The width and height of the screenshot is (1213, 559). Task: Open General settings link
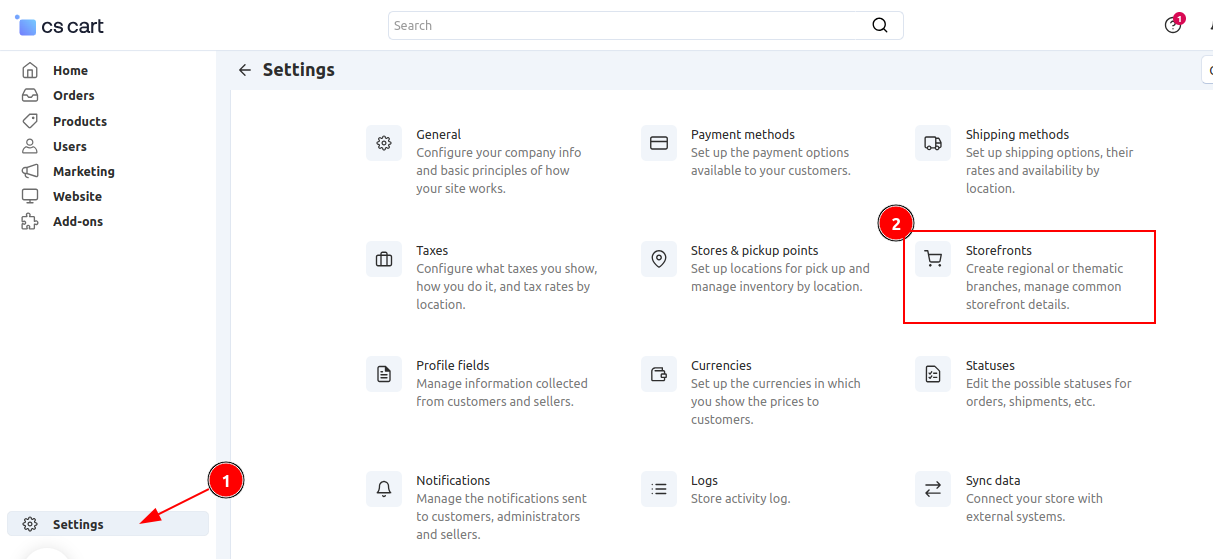pos(438,134)
